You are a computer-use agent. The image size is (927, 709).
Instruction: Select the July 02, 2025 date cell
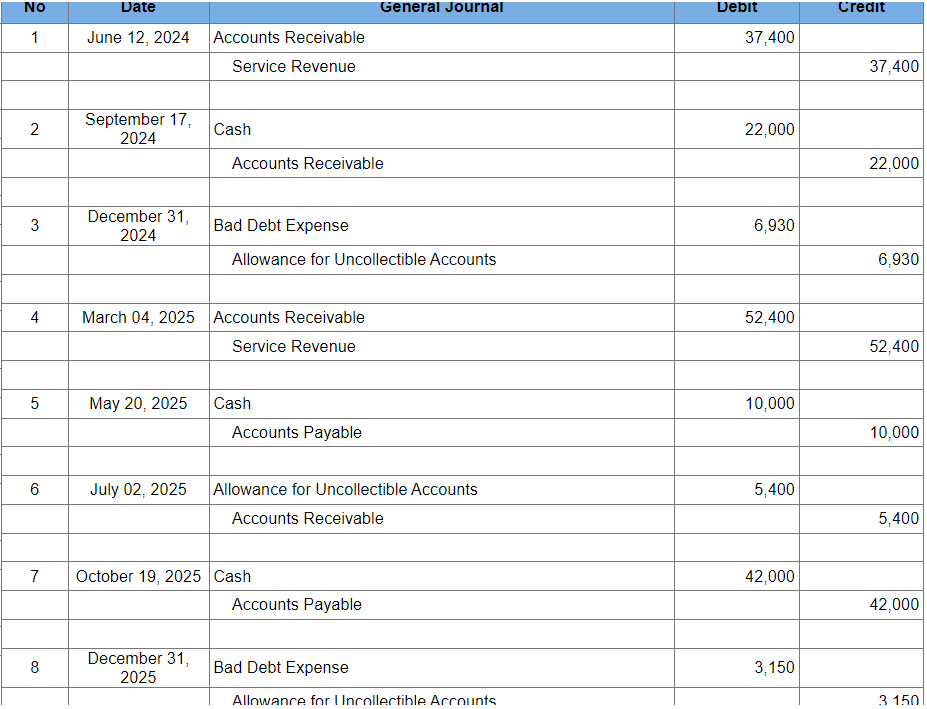click(137, 489)
